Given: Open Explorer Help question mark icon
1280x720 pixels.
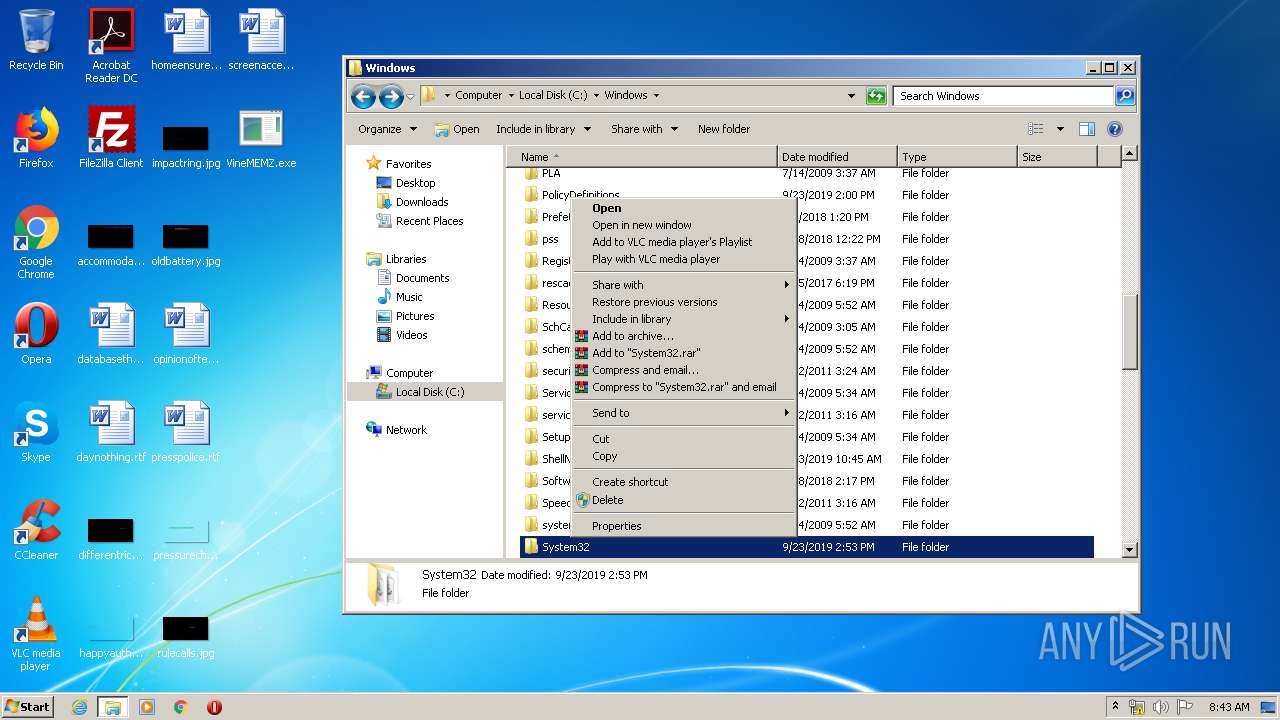Looking at the screenshot, I should 1115,129.
